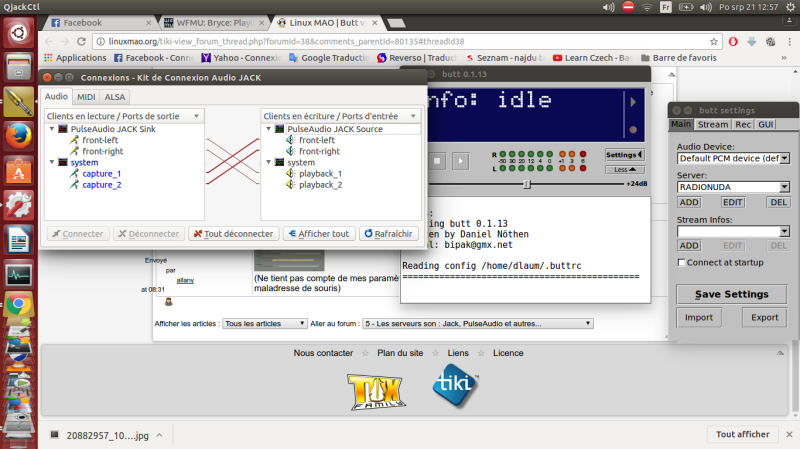This screenshot has height=449, width=800.
Task: Click the Less button in butt
Action: pyautogui.click(x=624, y=169)
